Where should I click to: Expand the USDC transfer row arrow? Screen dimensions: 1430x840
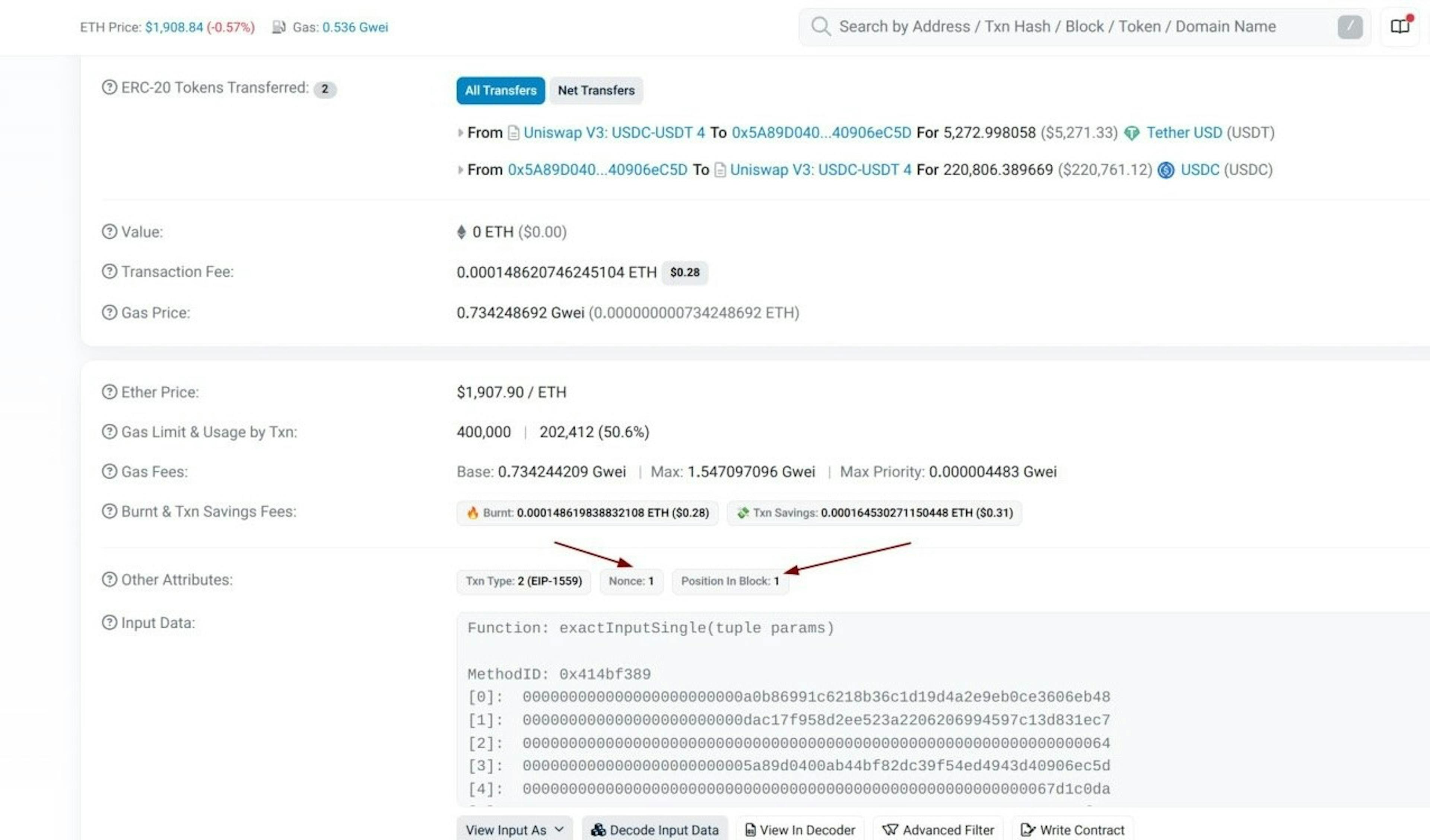(460, 170)
